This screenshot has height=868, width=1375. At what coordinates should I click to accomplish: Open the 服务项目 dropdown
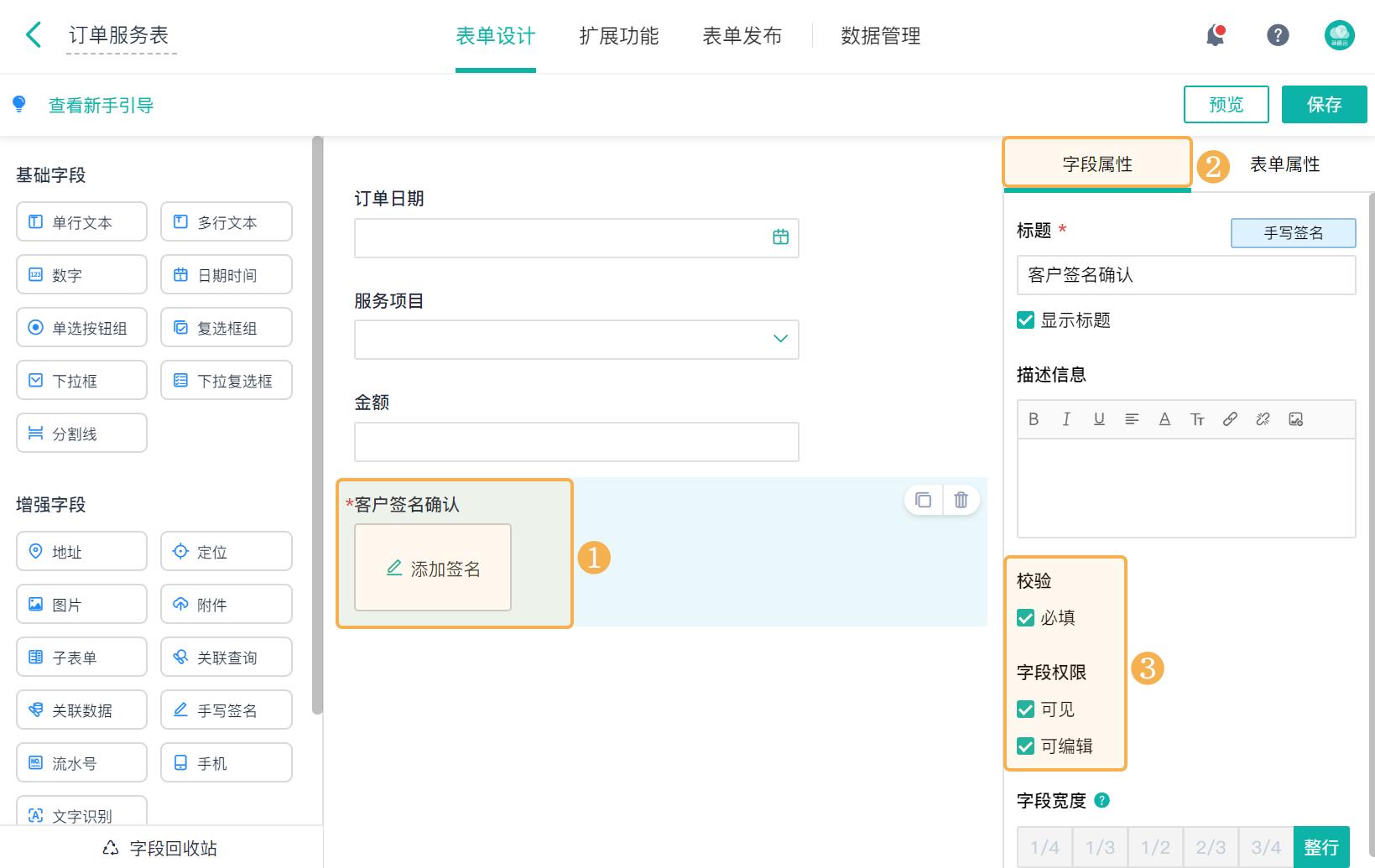point(779,340)
